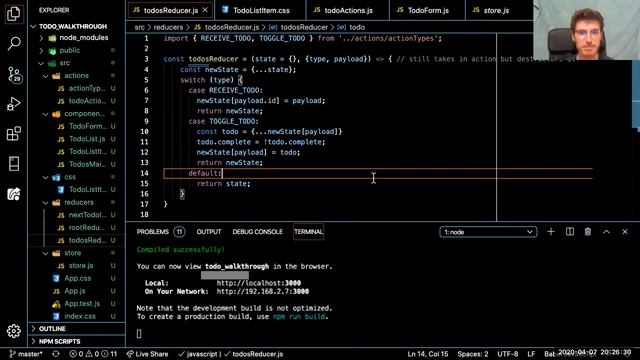The image size is (640, 360).
Task: Open the Run and Debug view
Action: point(13,104)
